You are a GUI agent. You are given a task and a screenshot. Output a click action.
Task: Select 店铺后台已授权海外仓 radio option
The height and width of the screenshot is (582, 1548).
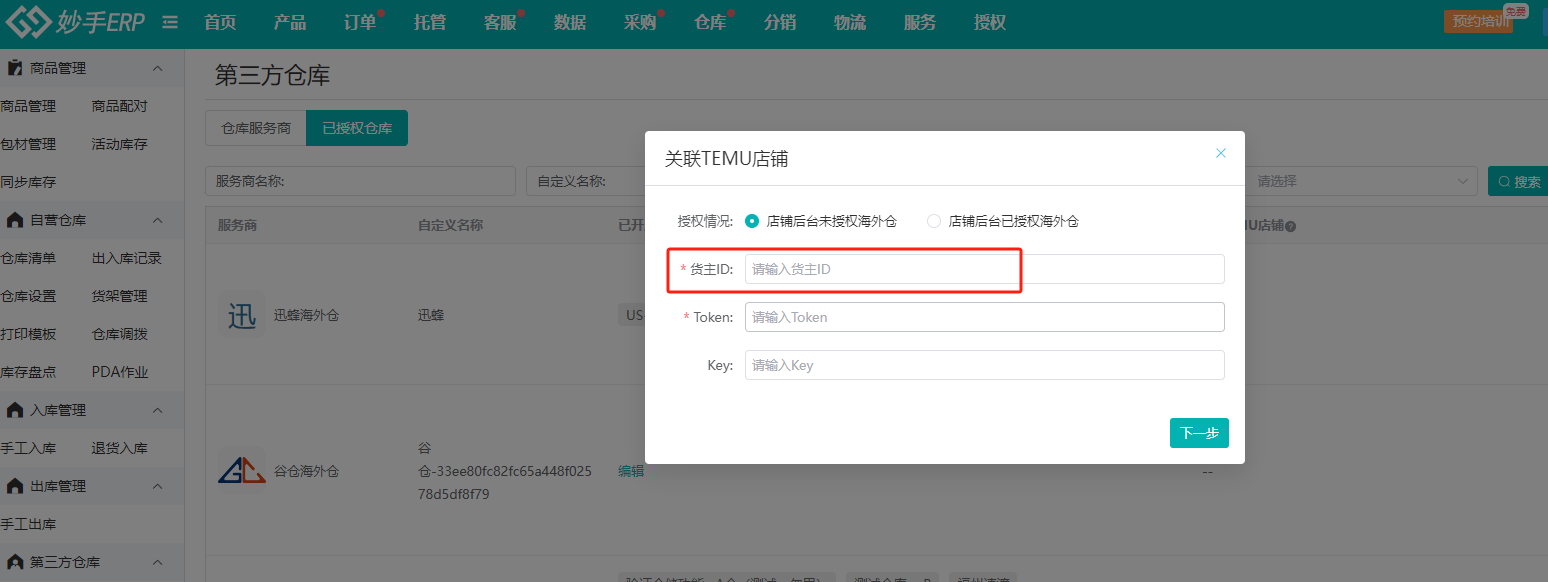[934, 221]
